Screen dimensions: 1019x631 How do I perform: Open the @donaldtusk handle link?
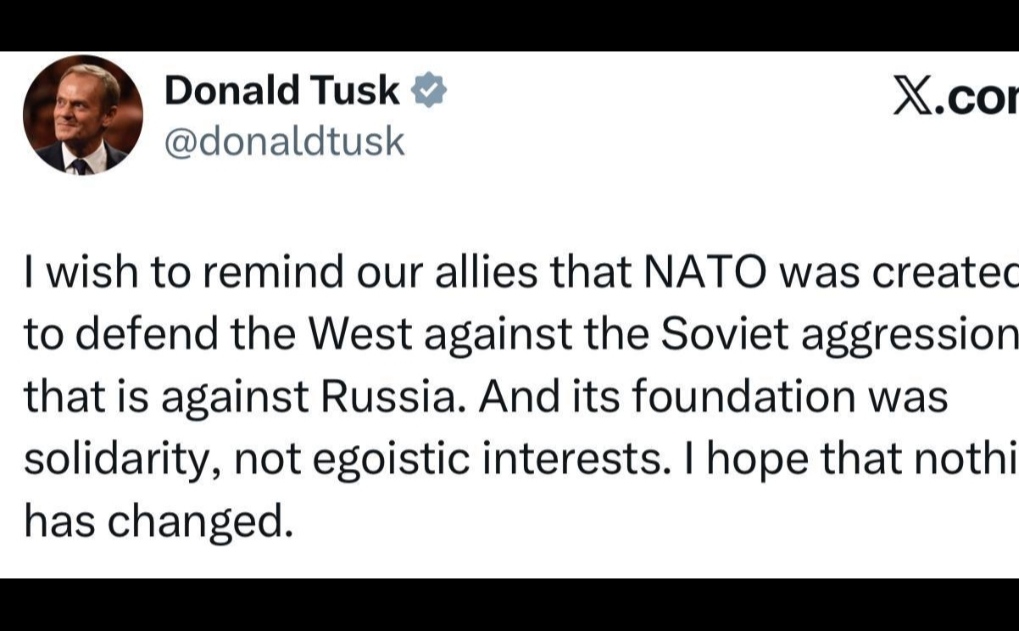pos(284,141)
